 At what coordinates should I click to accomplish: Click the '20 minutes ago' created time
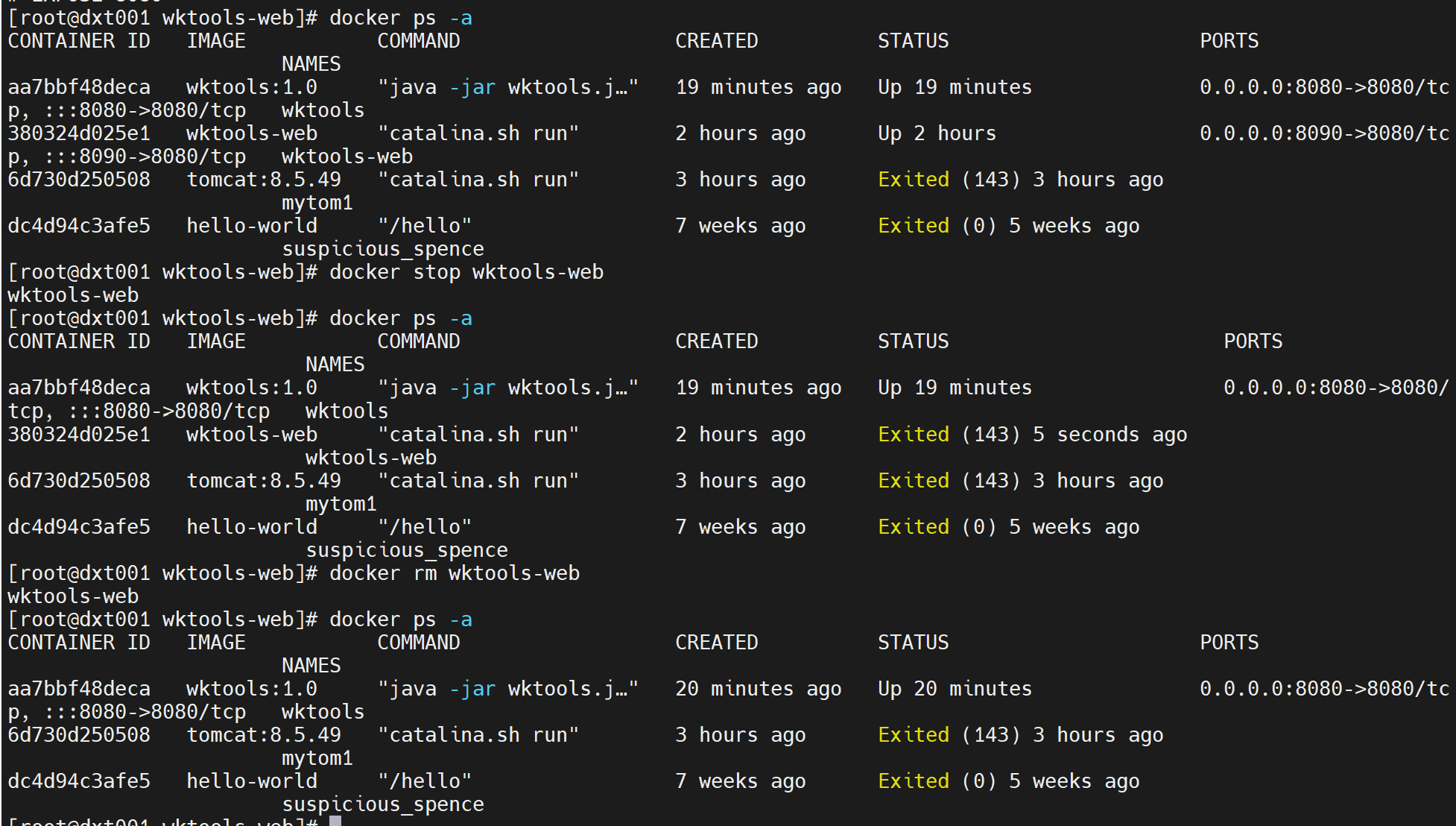click(x=757, y=689)
